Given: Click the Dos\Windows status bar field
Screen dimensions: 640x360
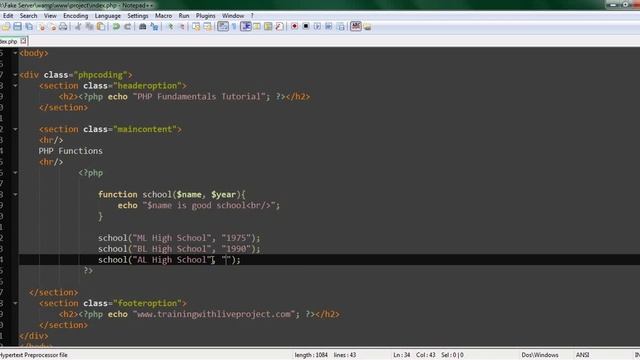Looking at the screenshot, I should (x=540, y=355).
